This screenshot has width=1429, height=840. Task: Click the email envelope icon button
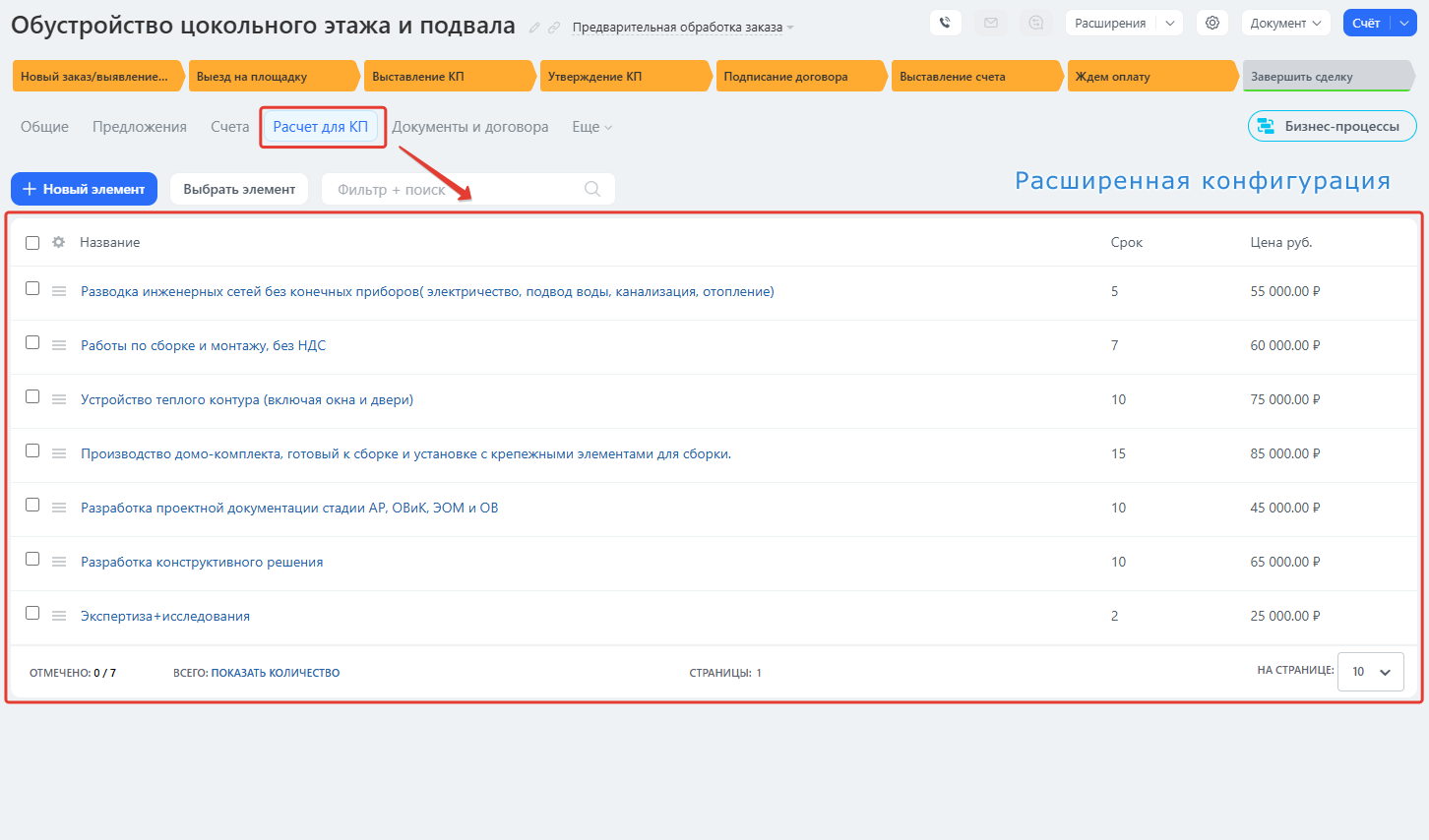coord(990,23)
